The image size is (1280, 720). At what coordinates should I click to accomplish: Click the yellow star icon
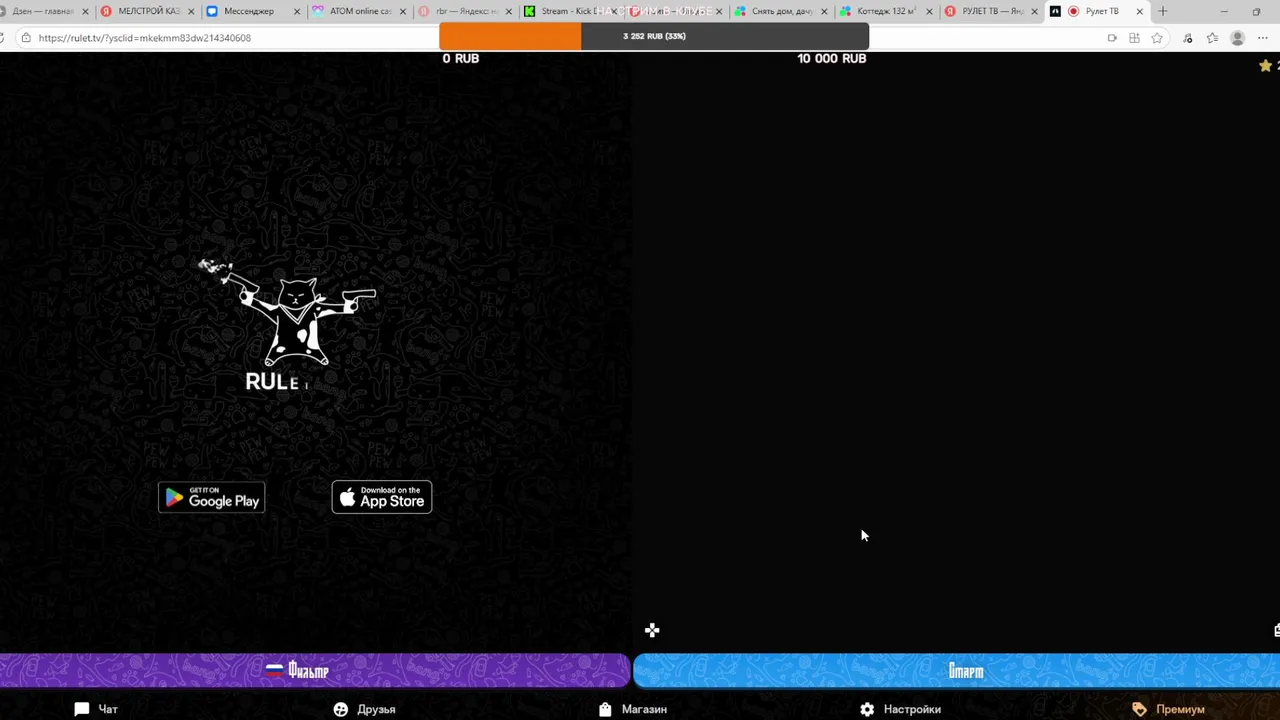(x=1265, y=65)
